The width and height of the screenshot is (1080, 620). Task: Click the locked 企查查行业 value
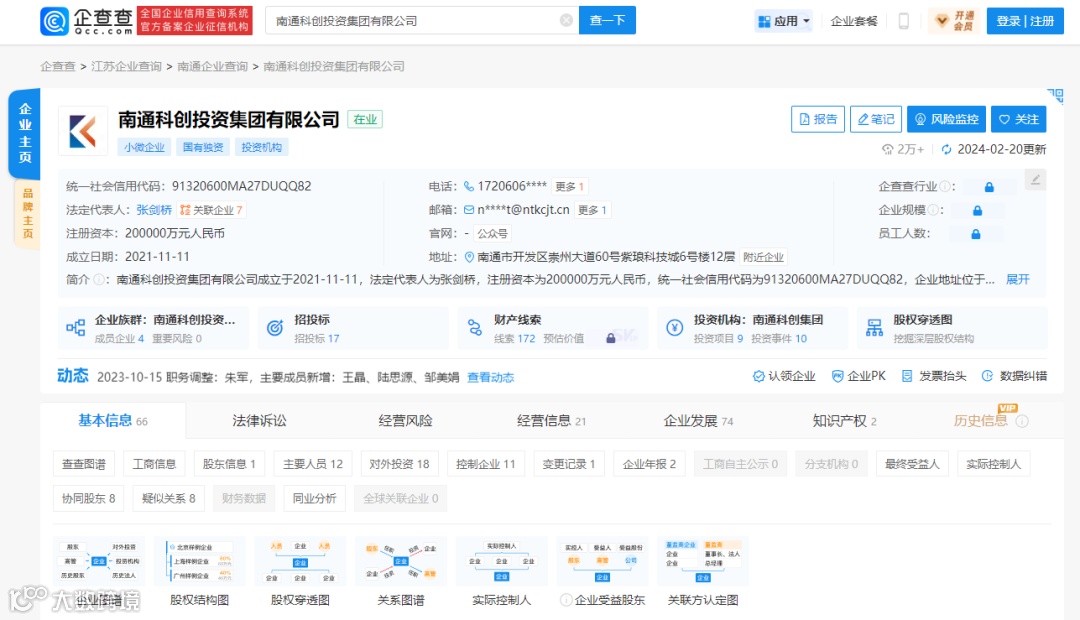[989, 187]
